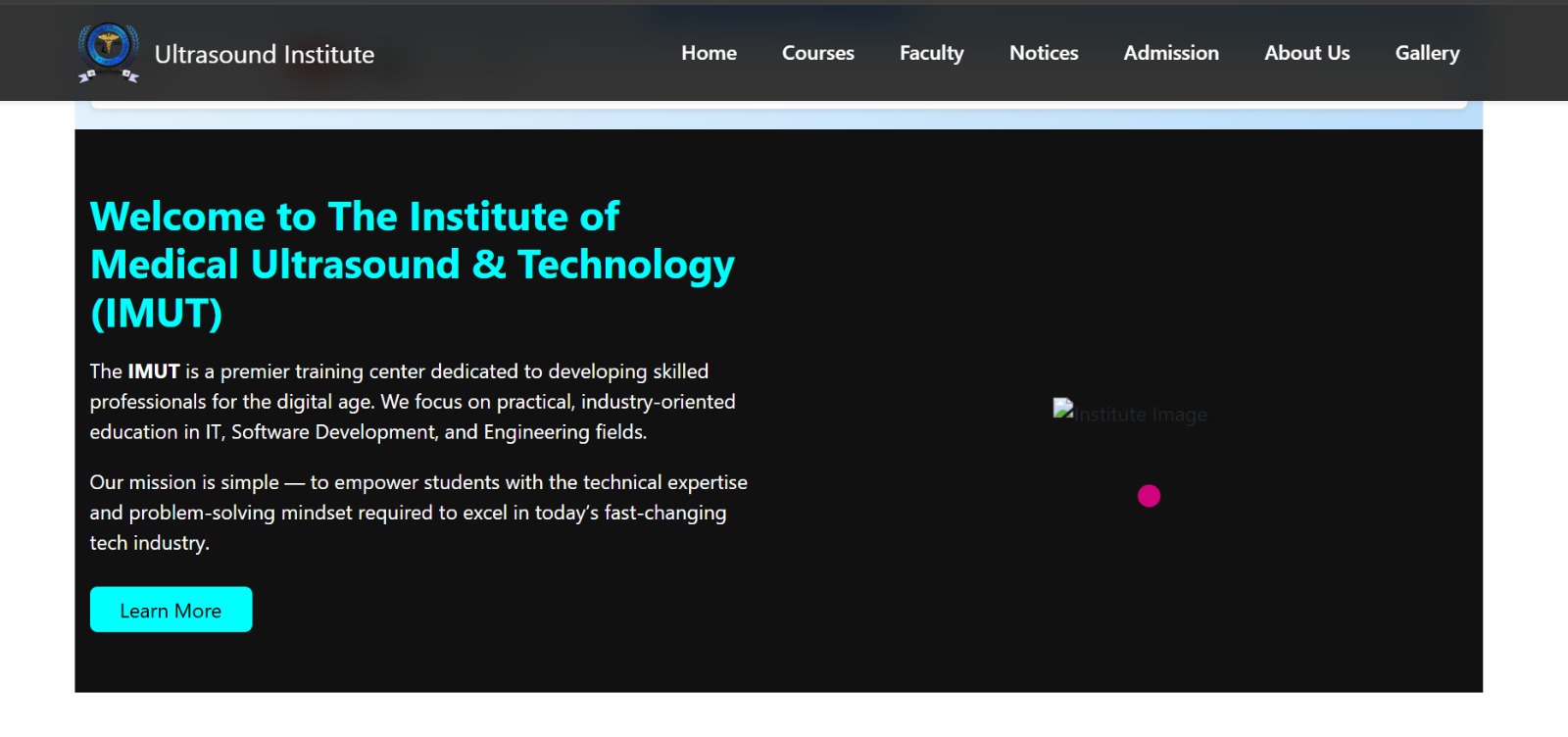
Task: Navigate to Admission in the navbar
Action: (1170, 53)
